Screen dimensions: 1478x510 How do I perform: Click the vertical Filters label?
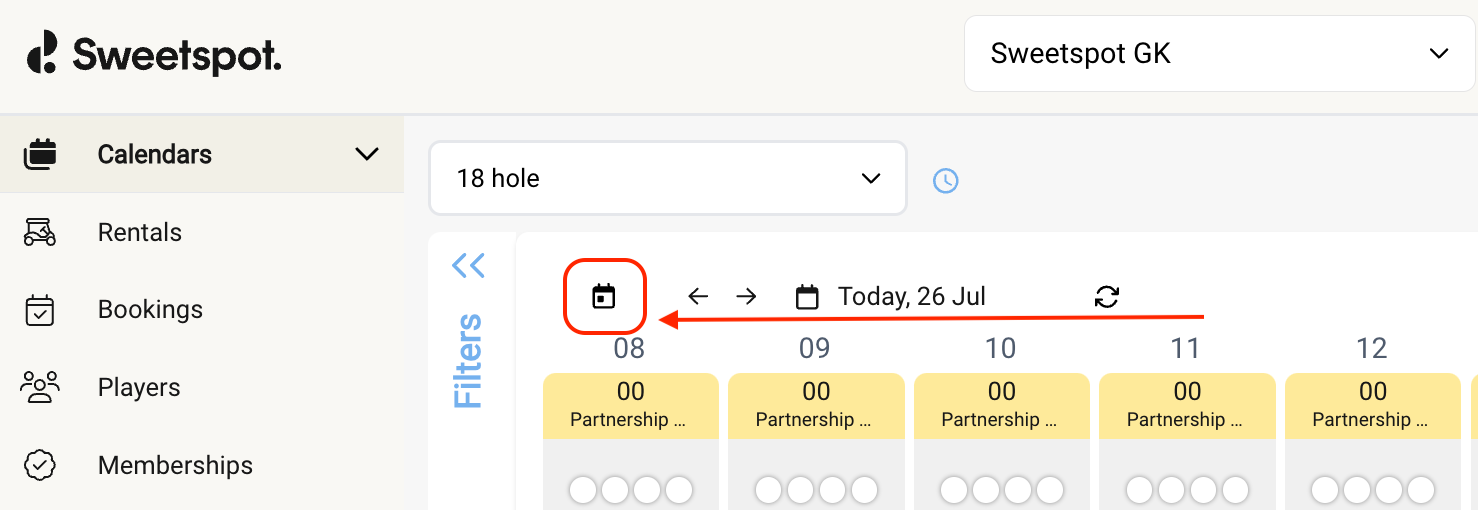click(x=468, y=361)
